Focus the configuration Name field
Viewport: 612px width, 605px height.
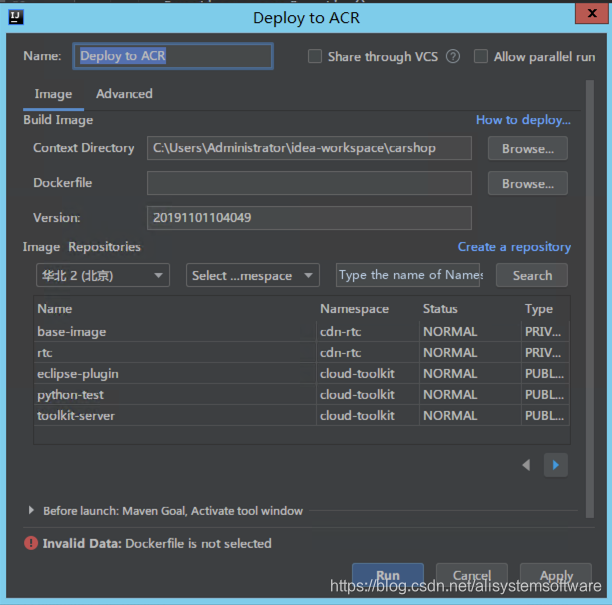[x=173, y=56]
